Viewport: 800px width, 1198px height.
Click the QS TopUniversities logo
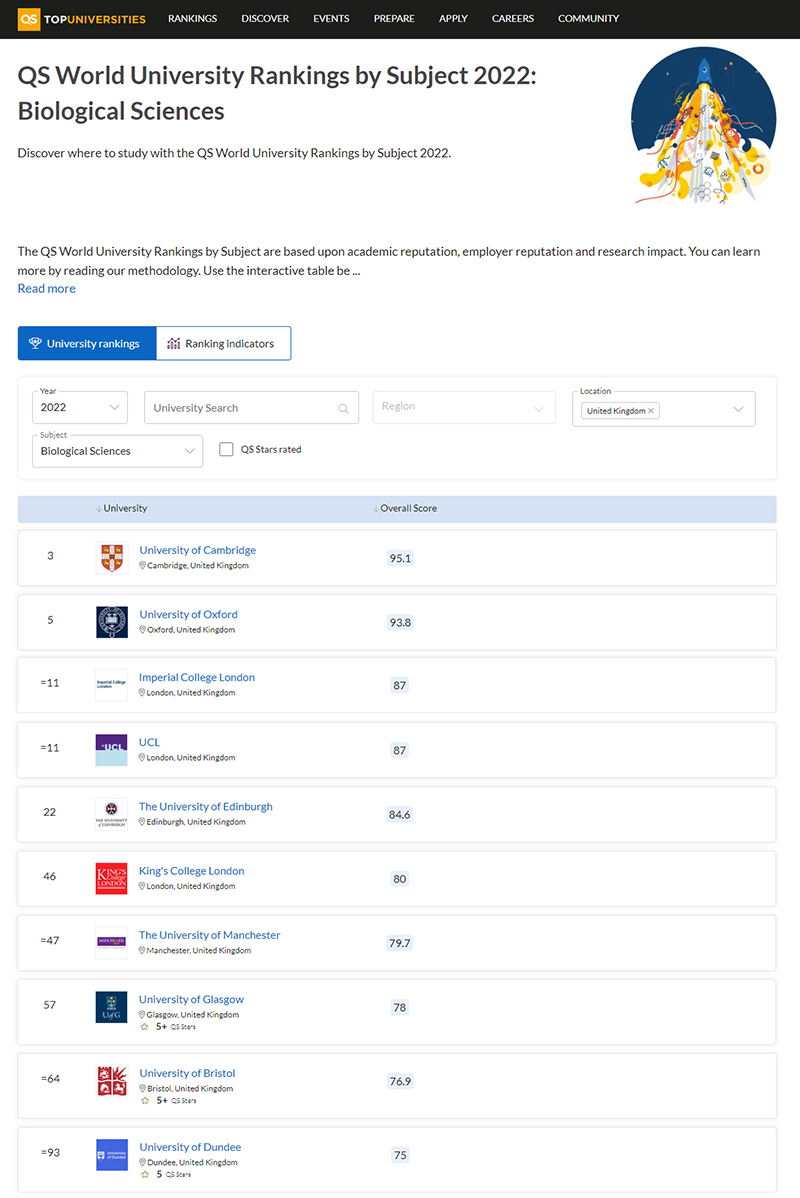[82, 18]
